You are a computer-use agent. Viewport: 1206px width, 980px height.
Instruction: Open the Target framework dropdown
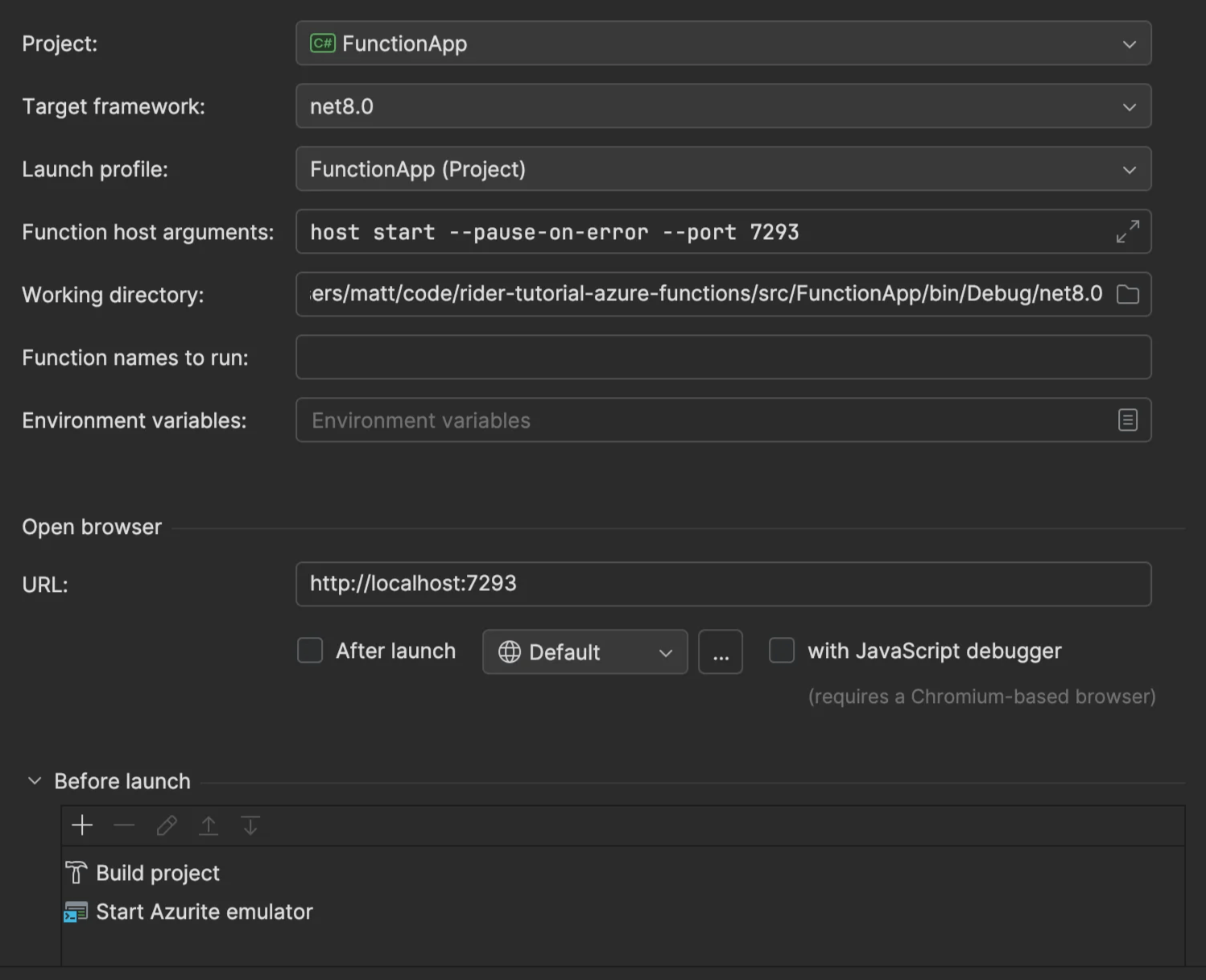tap(1130, 105)
